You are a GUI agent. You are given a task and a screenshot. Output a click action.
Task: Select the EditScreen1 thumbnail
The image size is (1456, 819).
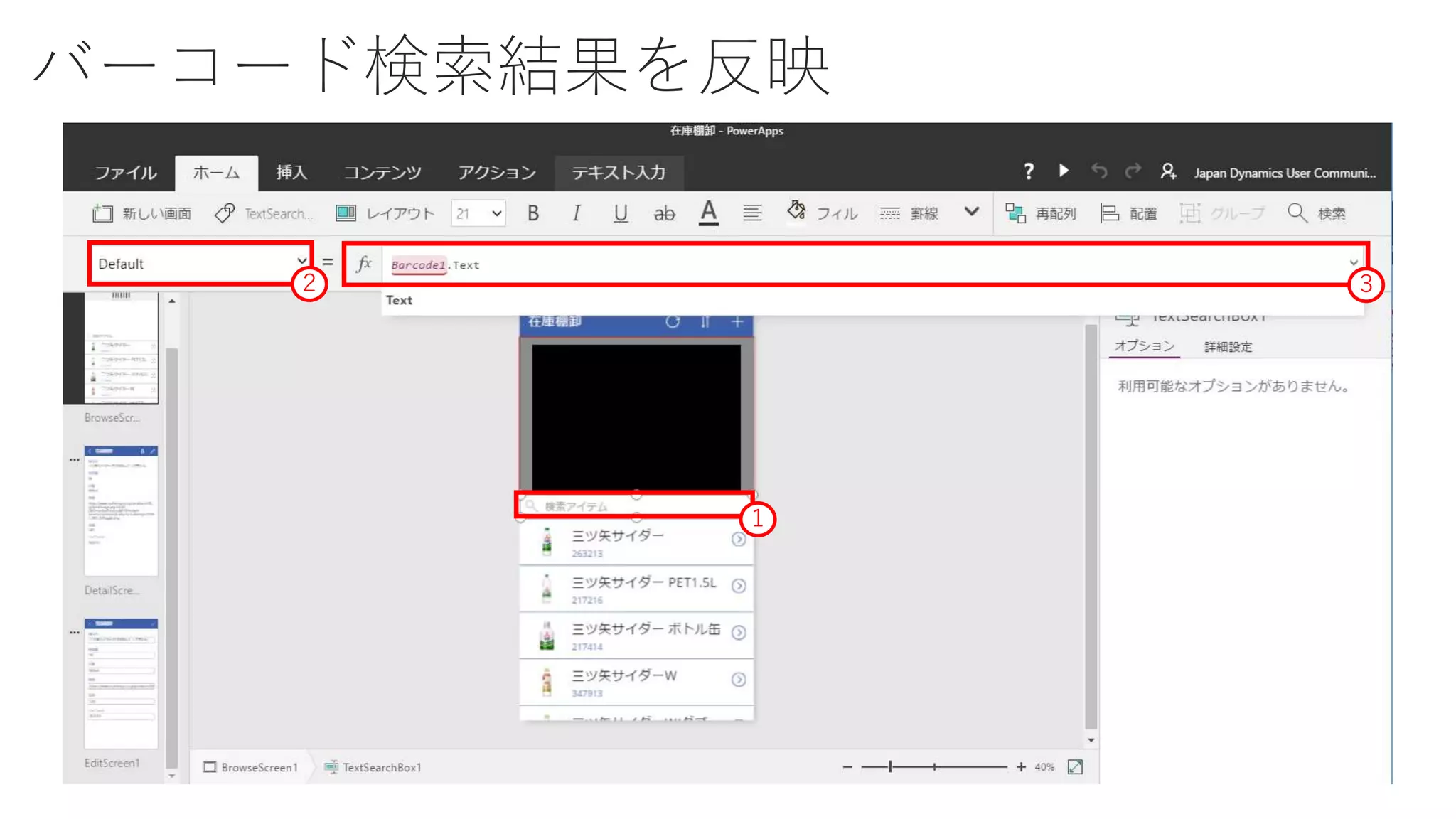pyautogui.click(x=121, y=683)
